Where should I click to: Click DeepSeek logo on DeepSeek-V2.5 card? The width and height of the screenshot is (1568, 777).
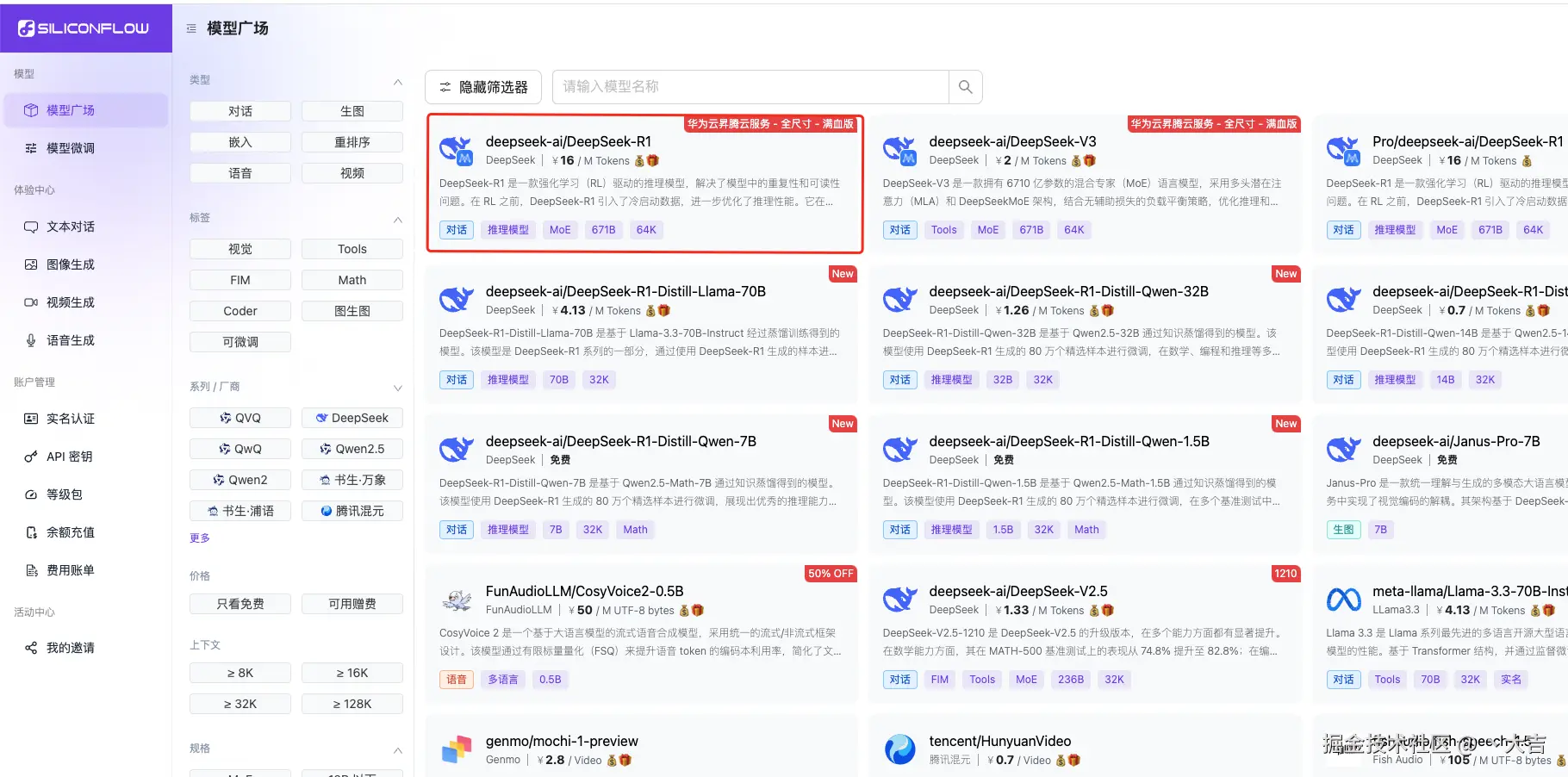tap(899, 600)
